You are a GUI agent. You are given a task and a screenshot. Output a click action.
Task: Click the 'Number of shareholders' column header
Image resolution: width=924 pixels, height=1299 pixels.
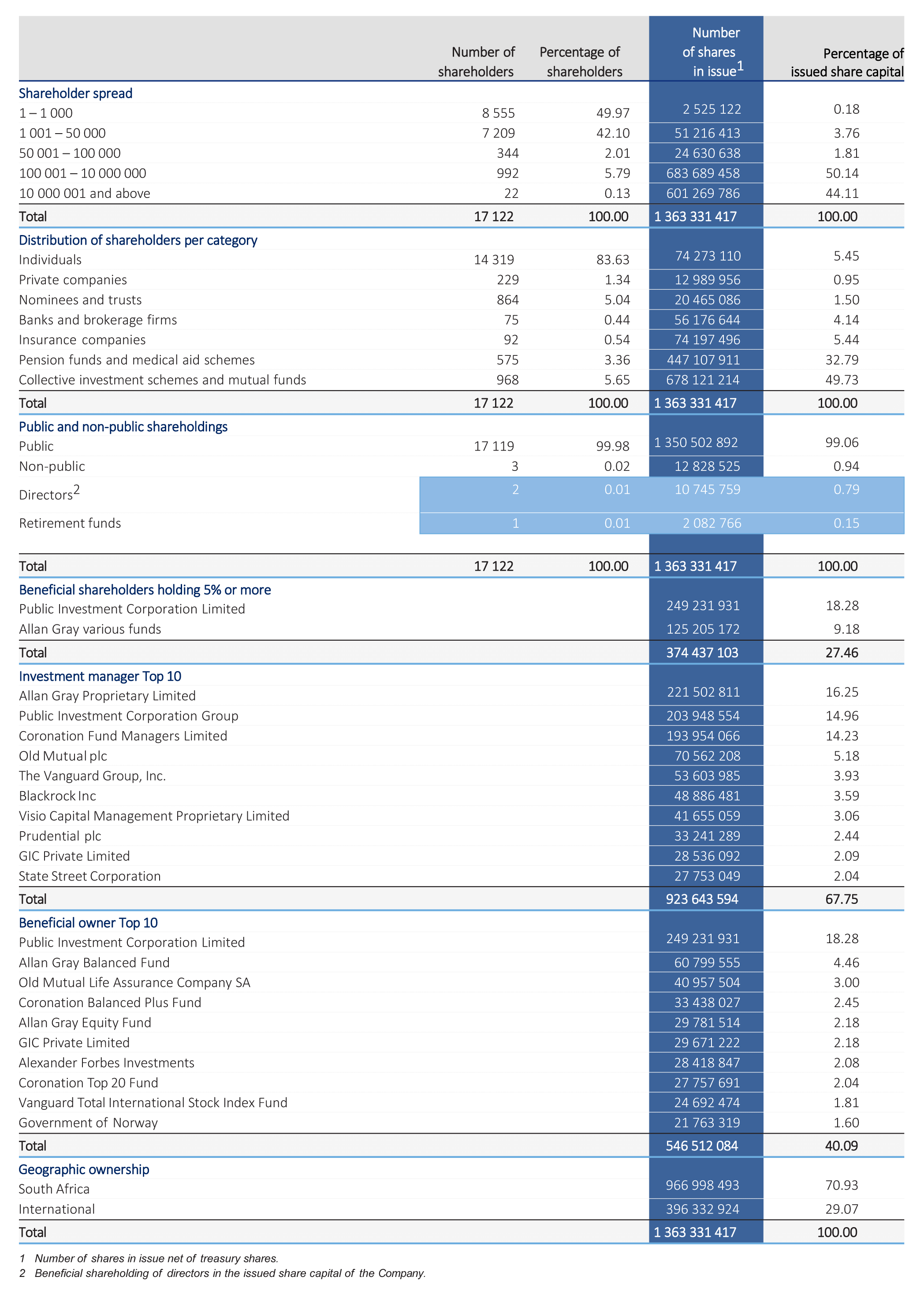pyautogui.click(x=476, y=61)
